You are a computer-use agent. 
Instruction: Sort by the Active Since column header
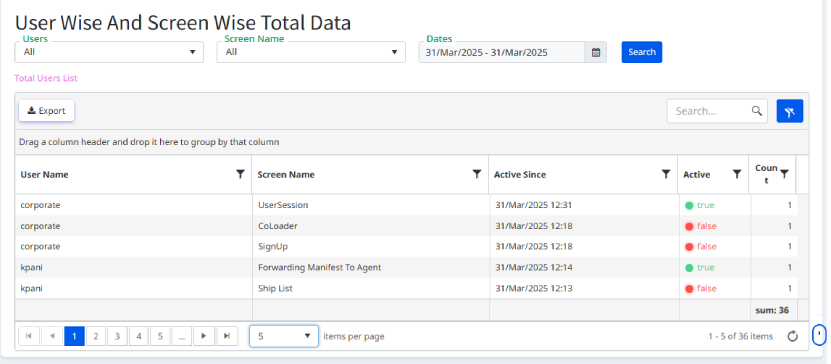tap(520, 175)
